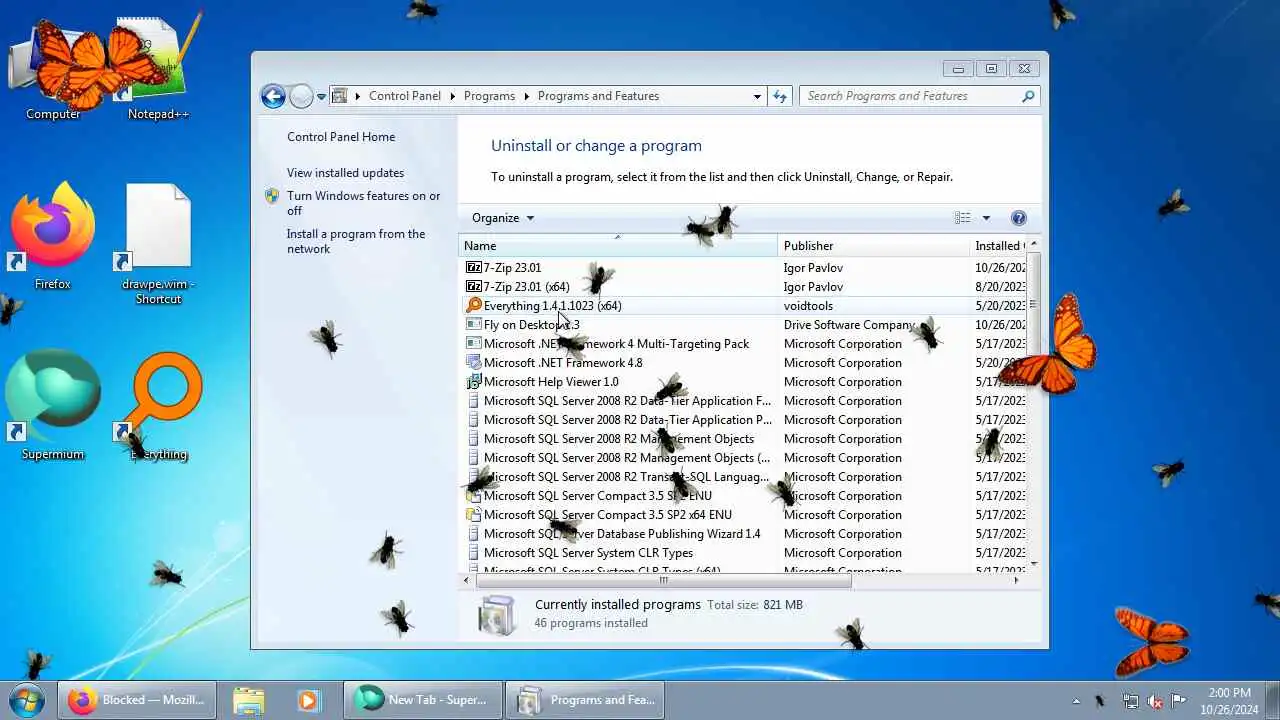The height and width of the screenshot is (720, 1280).
Task: Select Microsoft .NET Framework 4 Multi-Targeting Pack
Action: pos(743,344)
